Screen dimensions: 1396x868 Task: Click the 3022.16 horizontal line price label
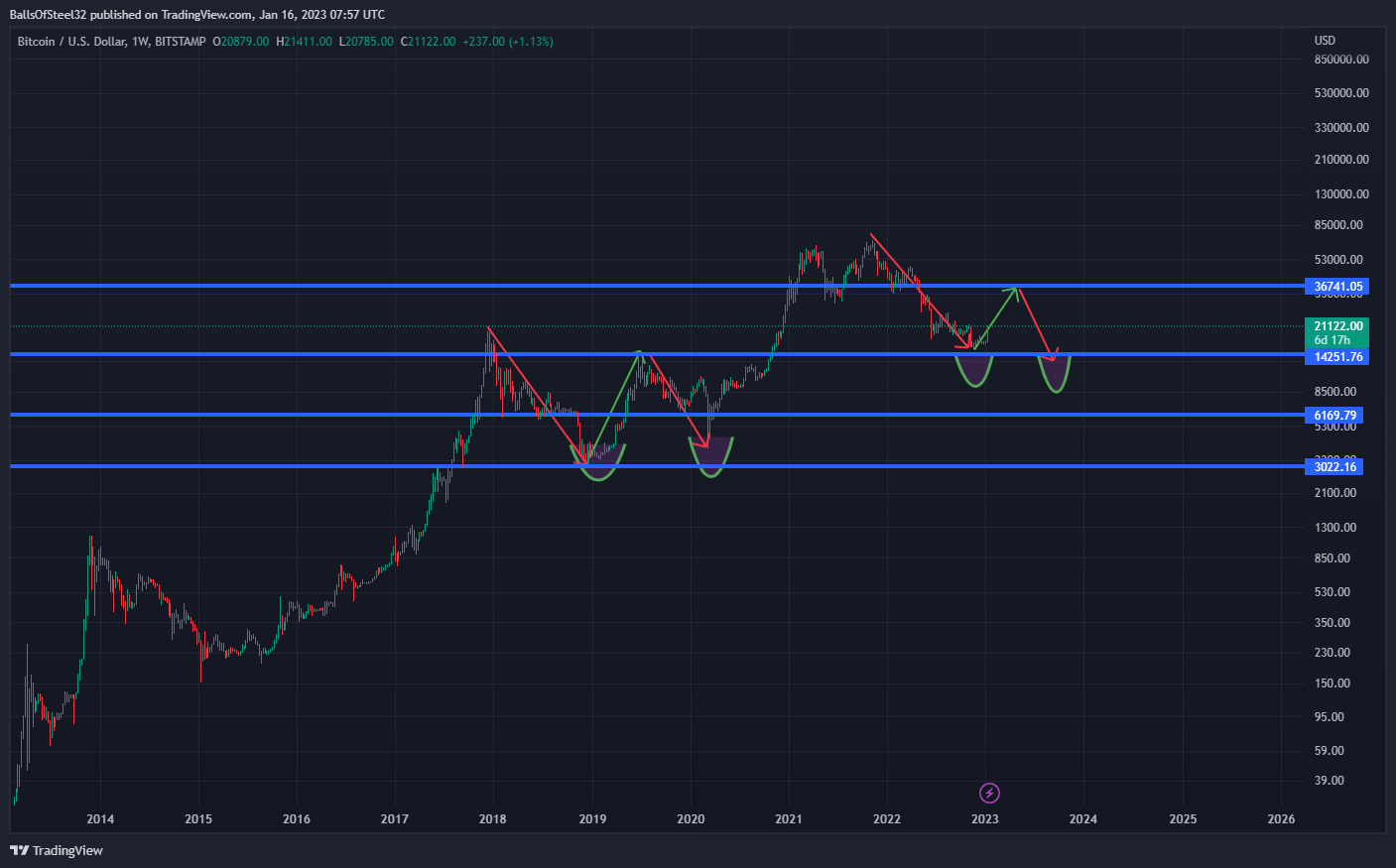(x=1334, y=466)
